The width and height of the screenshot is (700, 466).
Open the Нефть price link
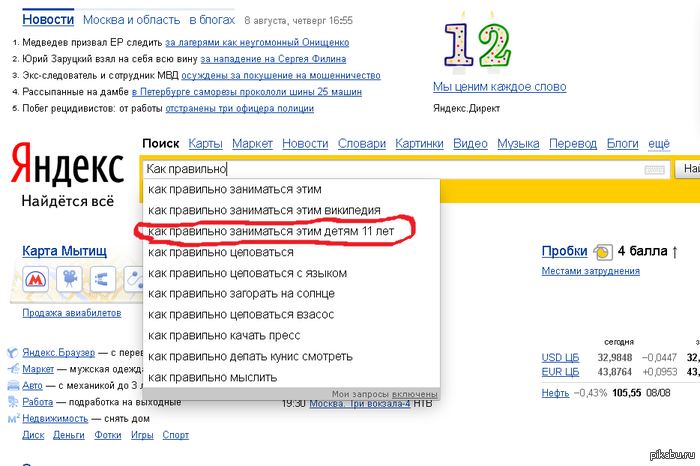555,393
